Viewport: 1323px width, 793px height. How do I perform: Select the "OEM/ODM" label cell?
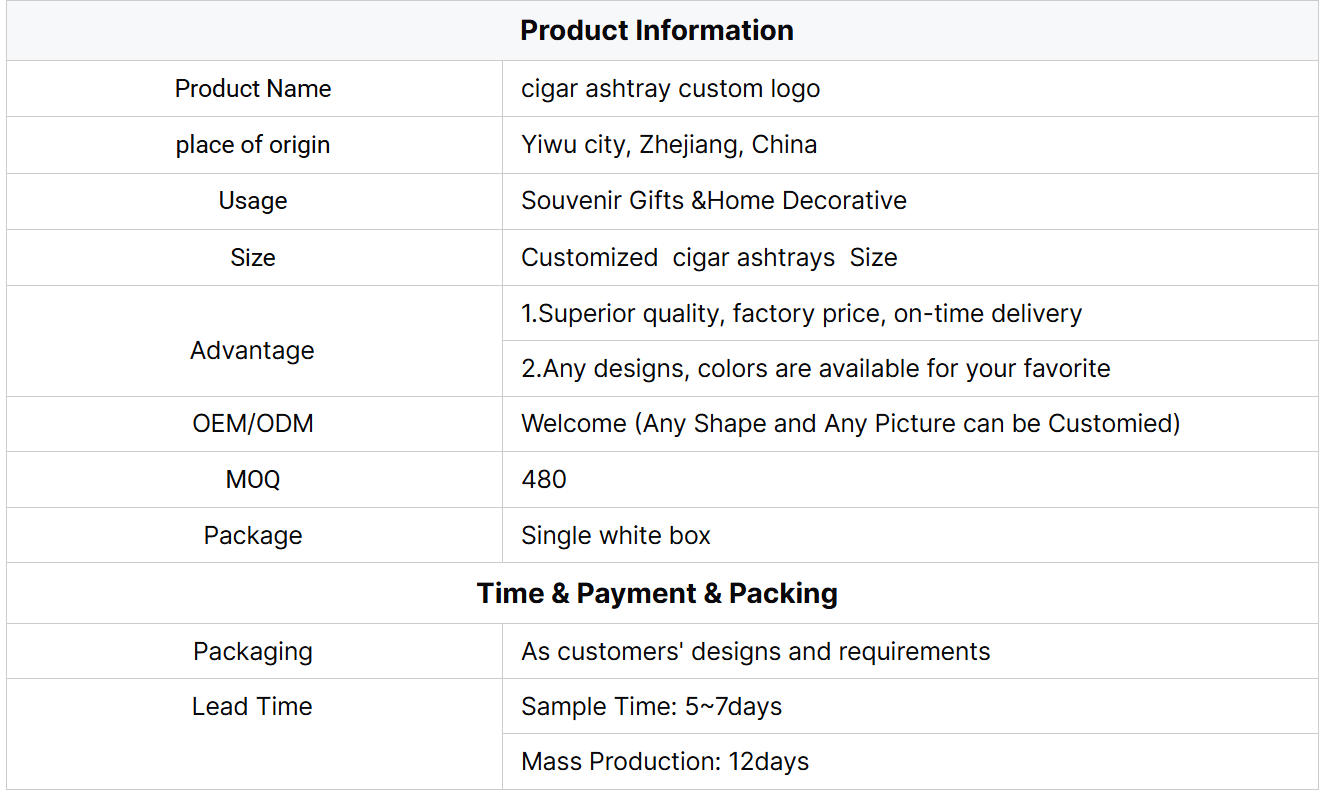click(253, 424)
